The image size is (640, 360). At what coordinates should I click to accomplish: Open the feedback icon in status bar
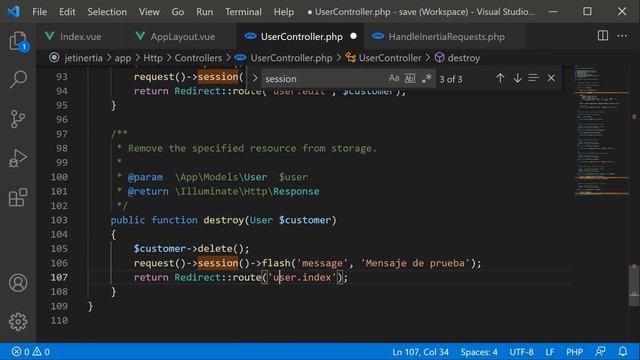(600, 351)
